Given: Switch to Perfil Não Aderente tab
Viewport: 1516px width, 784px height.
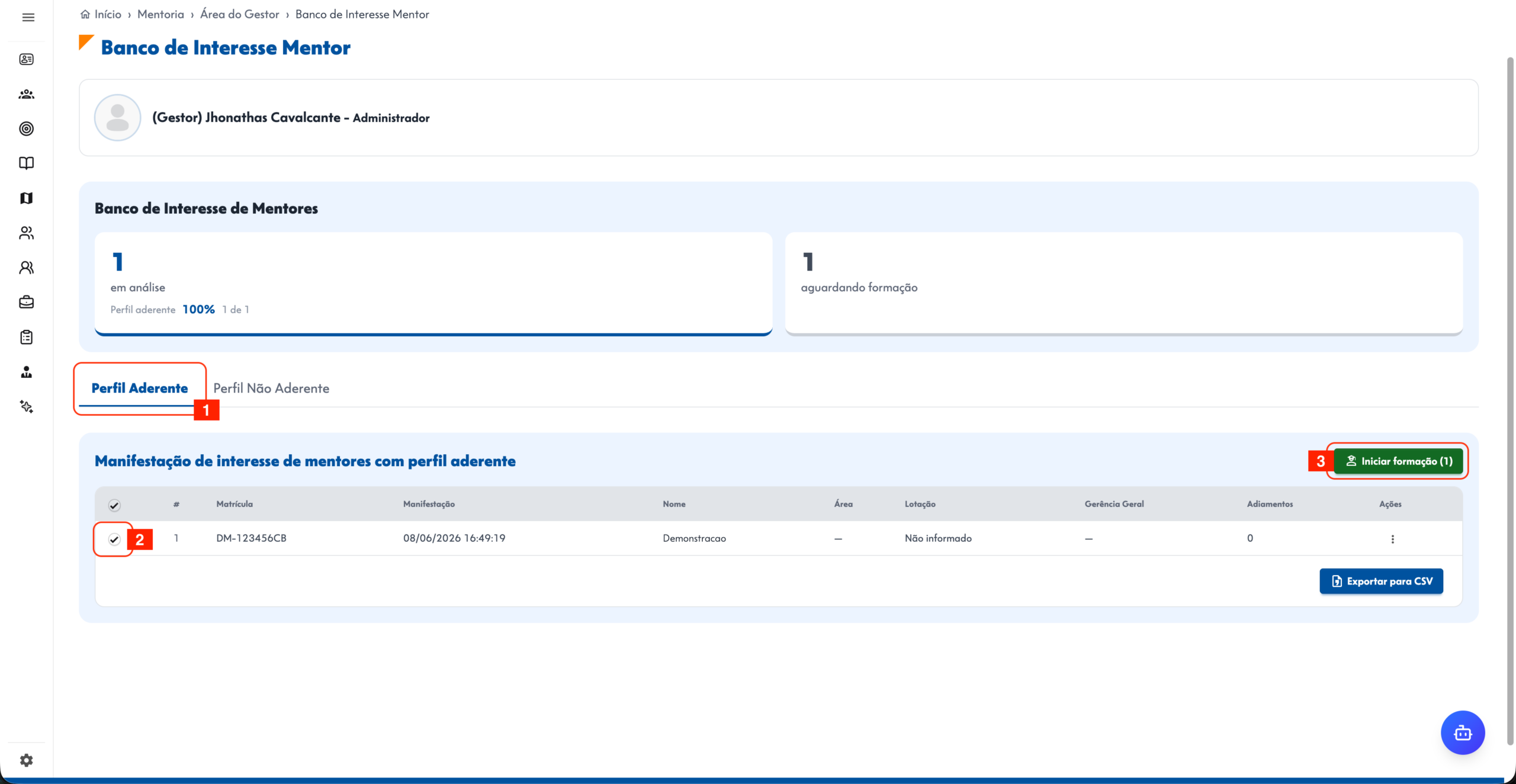Looking at the screenshot, I should 271,388.
